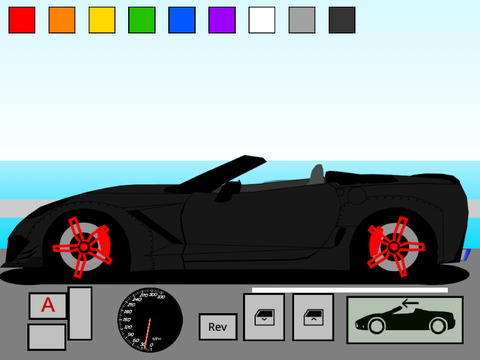This screenshot has width=480, height=360.
Task: Select the white color swatch
Action: [262, 20]
